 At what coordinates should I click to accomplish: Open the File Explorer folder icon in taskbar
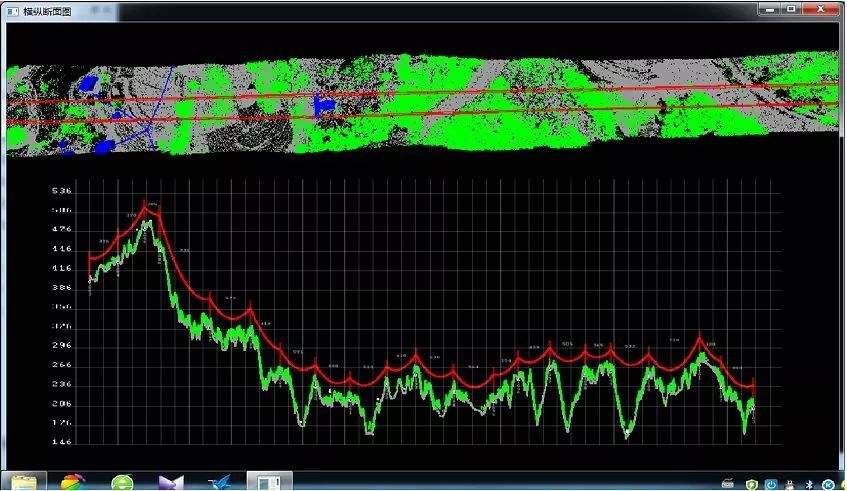point(24,482)
